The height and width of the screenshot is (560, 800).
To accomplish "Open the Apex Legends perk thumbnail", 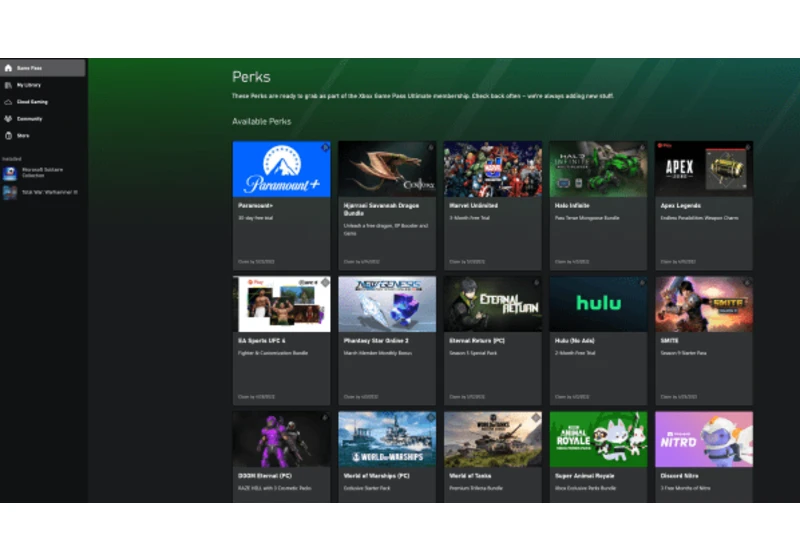I will click(x=704, y=169).
